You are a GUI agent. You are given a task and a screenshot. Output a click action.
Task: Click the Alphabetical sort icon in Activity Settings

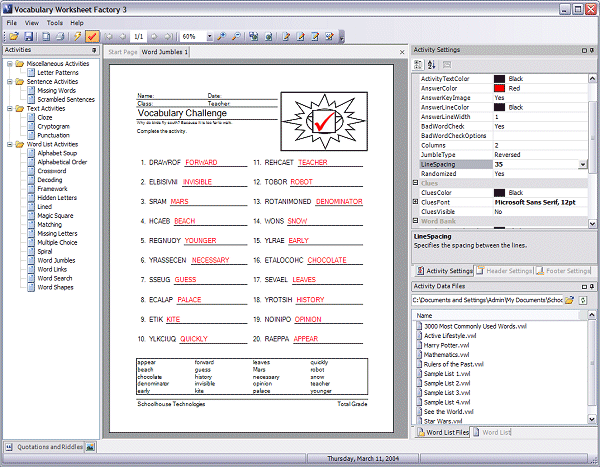point(432,65)
